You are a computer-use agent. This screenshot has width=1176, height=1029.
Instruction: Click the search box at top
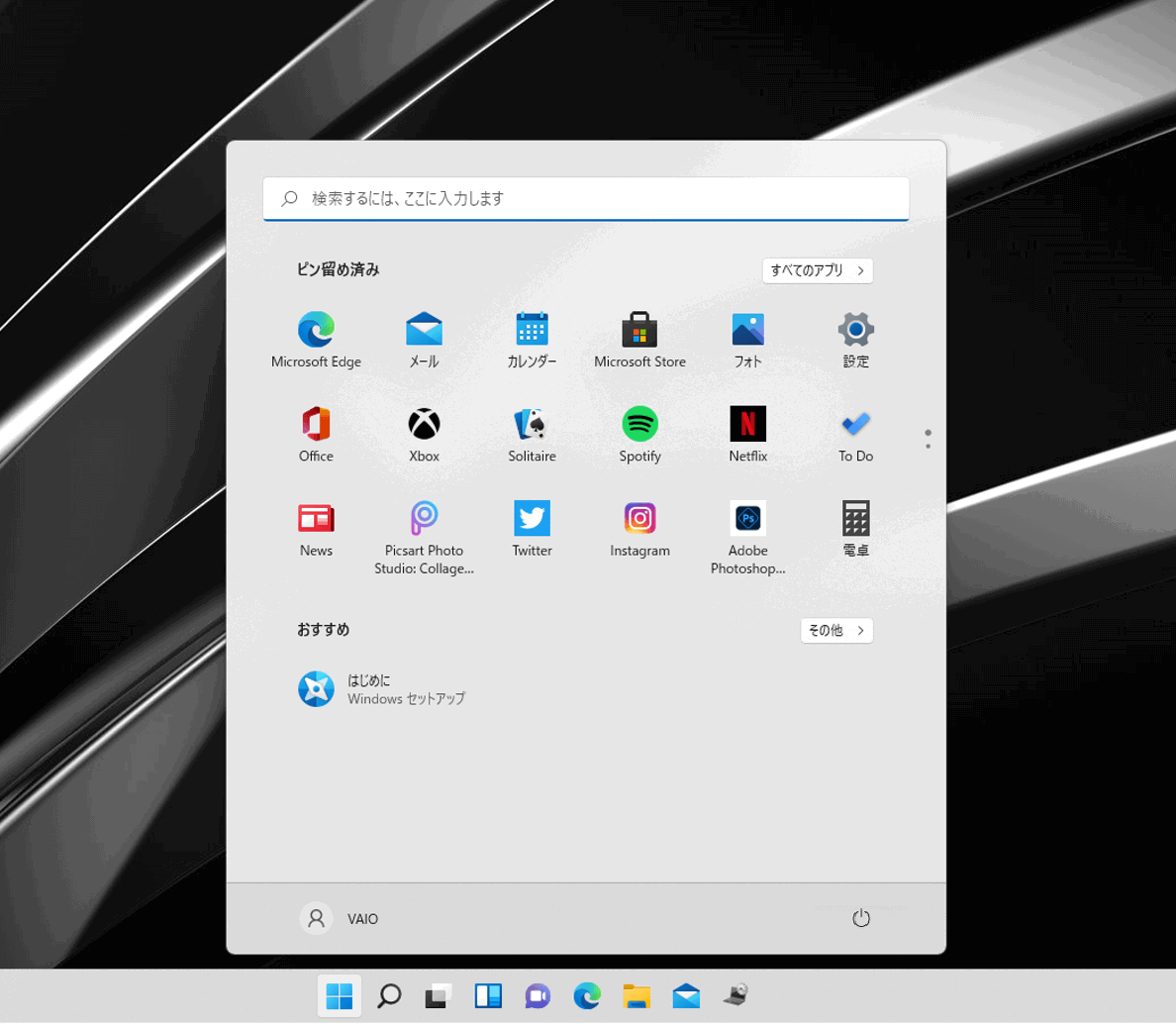pyautogui.click(x=586, y=198)
